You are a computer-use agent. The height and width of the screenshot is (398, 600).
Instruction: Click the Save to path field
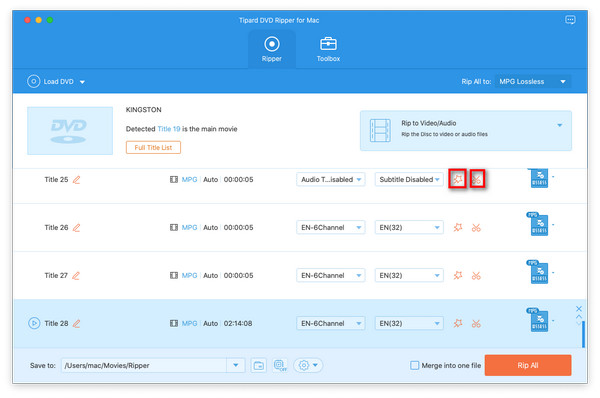pos(144,365)
